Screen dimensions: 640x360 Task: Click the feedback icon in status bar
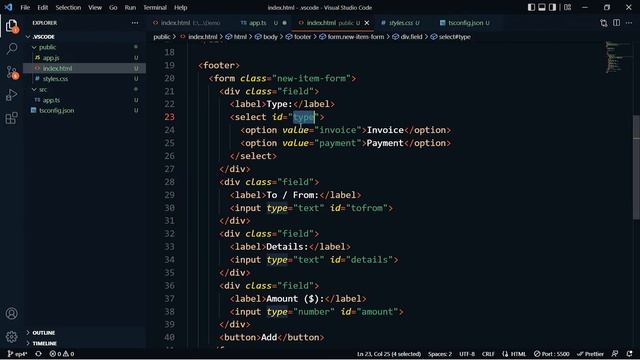(615, 354)
